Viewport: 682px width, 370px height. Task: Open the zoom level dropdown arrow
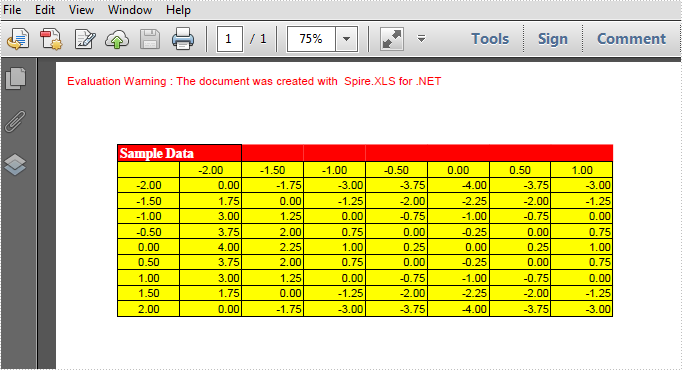(346, 39)
